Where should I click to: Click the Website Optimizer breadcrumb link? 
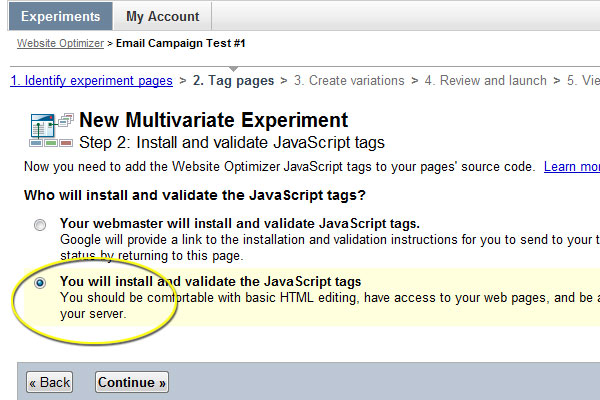pos(59,44)
